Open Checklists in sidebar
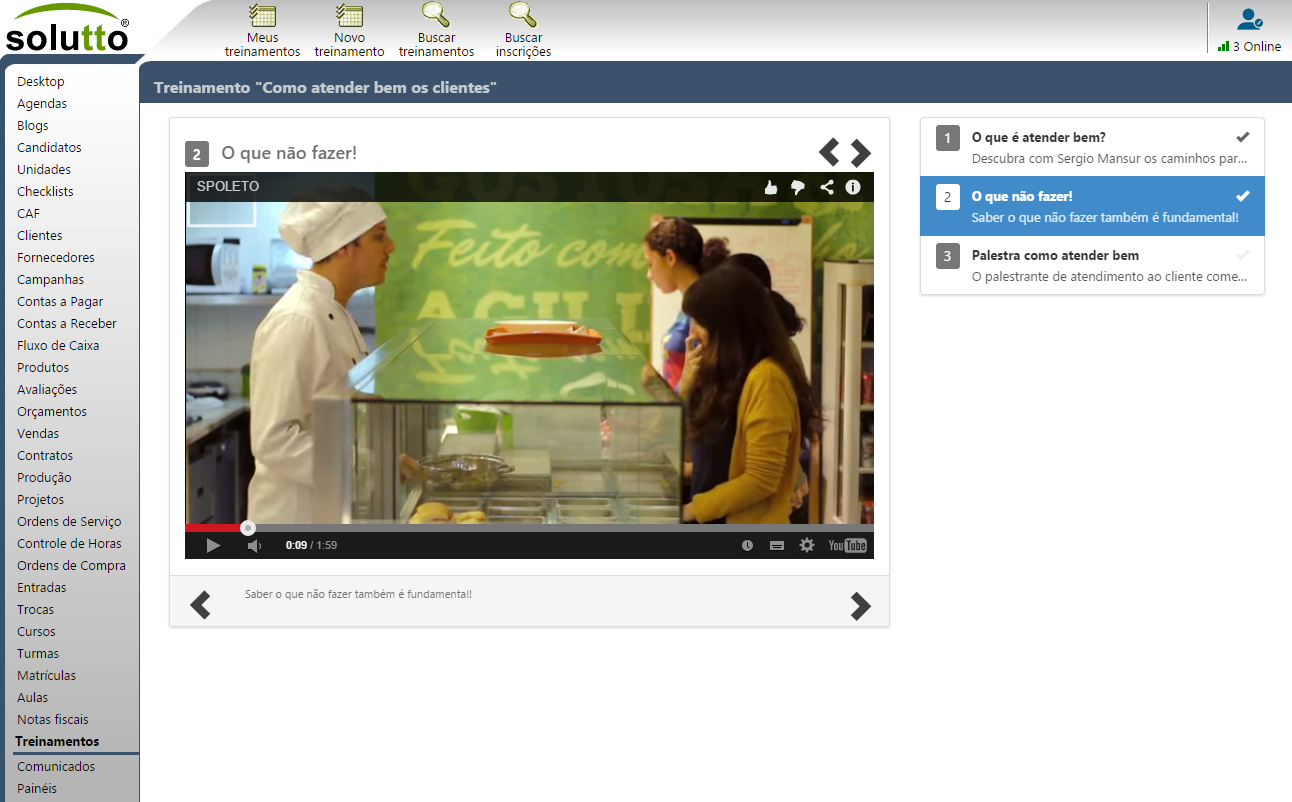1292x802 pixels. (45, 192)
